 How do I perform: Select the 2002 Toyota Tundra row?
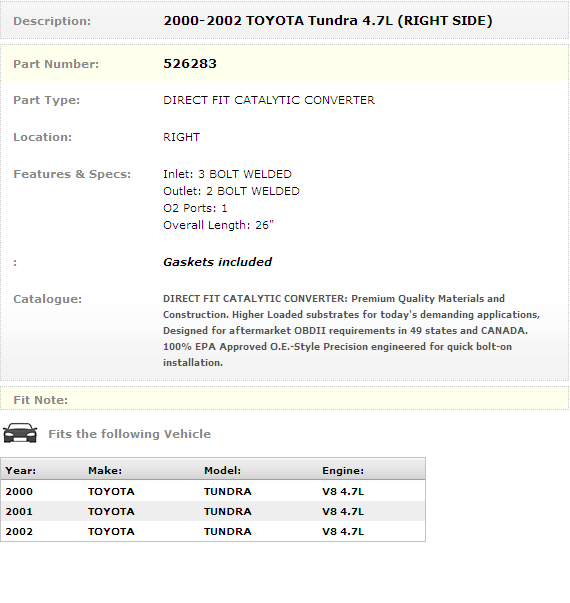pos(213,531)
